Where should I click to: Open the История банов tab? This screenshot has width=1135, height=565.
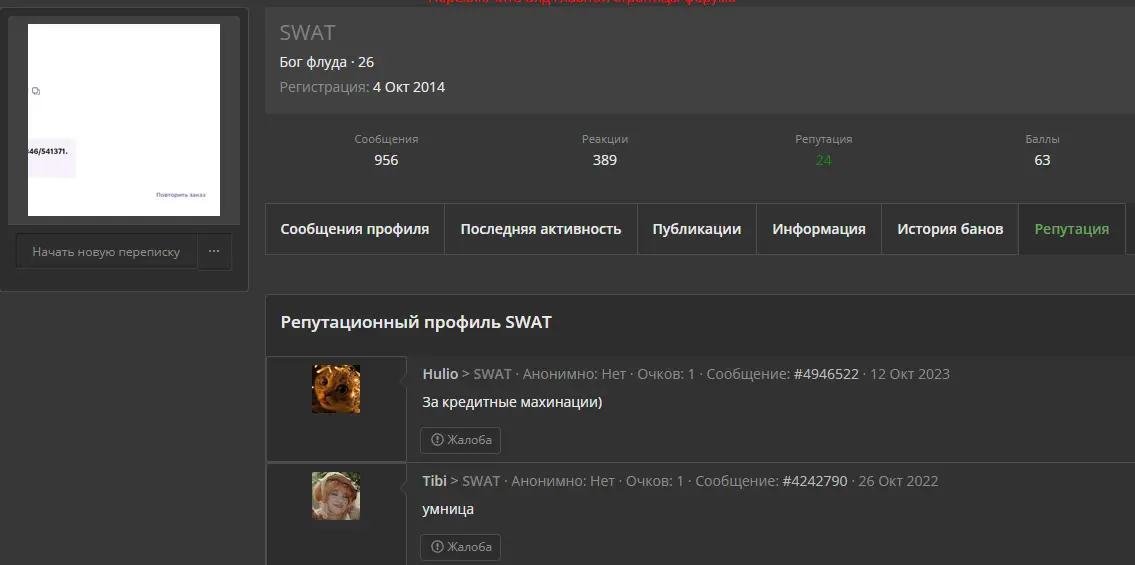tap(950, 229)
